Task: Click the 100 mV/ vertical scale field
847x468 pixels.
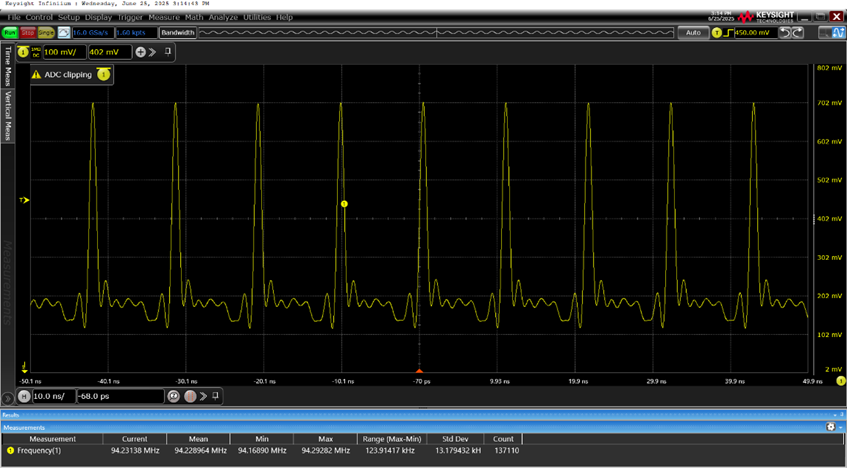Action: [x=64, y=52]
